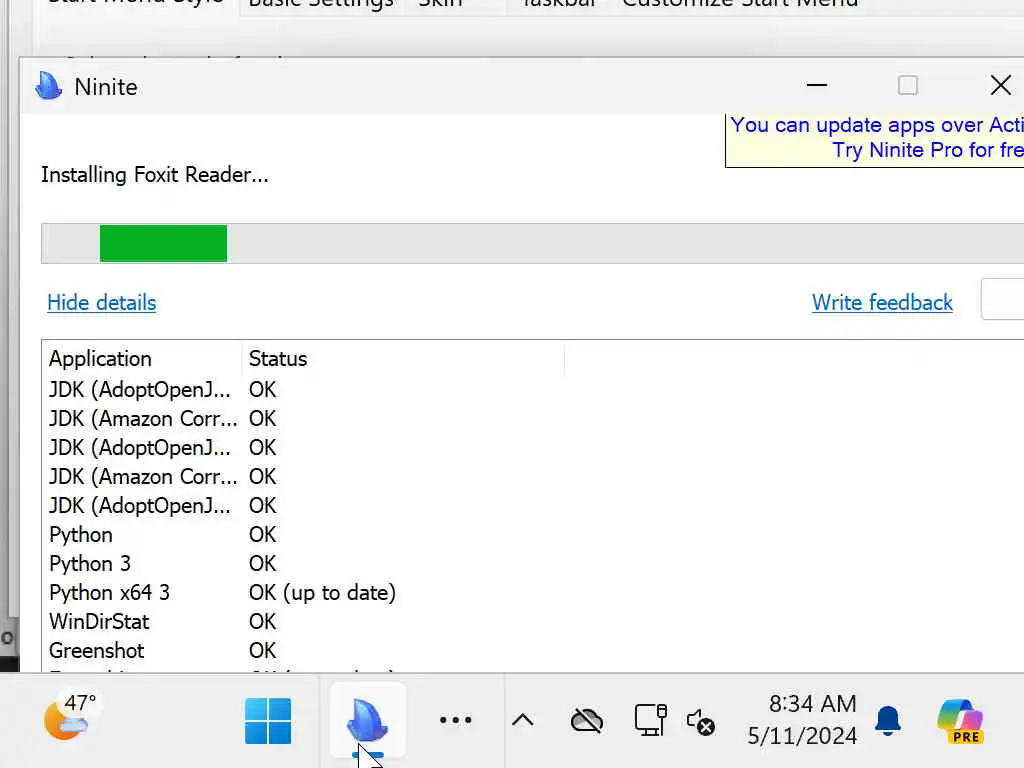Click the Installing Foxit Reader status text
The width and height of the screenshot is (1024, 768).
click(155, 174)
